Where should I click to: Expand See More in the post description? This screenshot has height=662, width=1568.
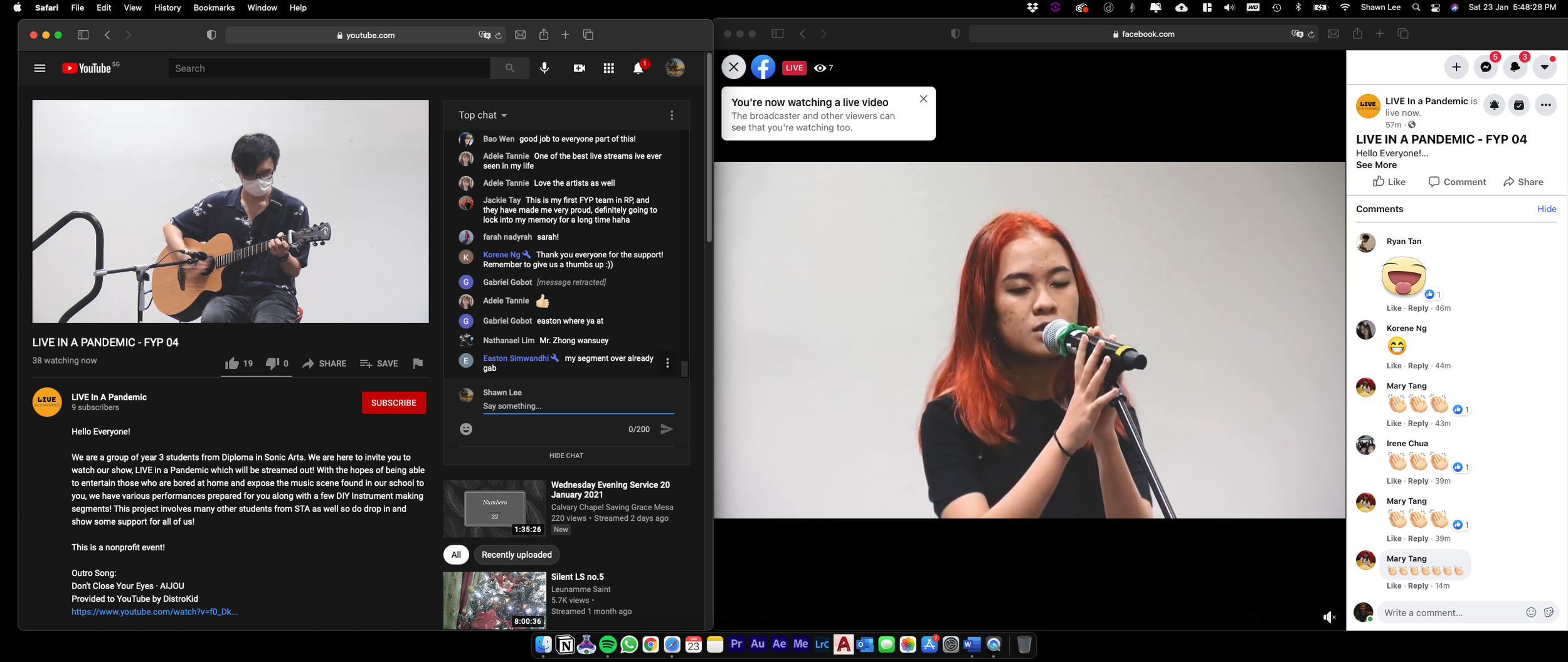[x=1375, y=164]
